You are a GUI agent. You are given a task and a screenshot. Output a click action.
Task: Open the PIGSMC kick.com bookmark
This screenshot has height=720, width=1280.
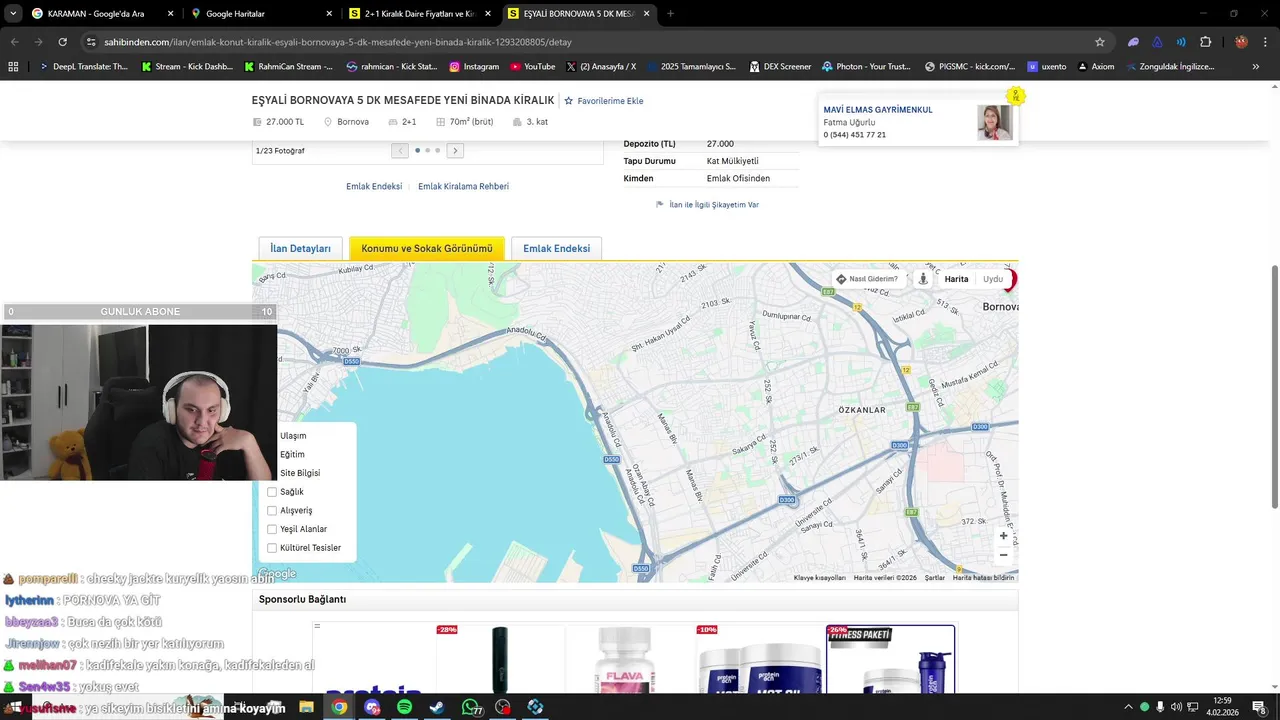(970, 67)
